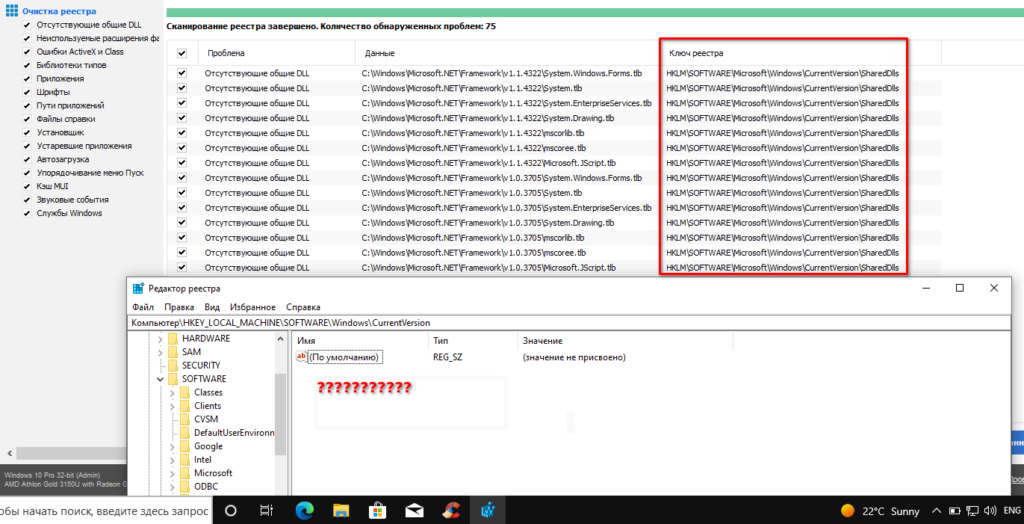The width and height of the screenshot is (1024, 524).
Task: Click the registry tree vertical scrollbar
Action: coord(280,414)
